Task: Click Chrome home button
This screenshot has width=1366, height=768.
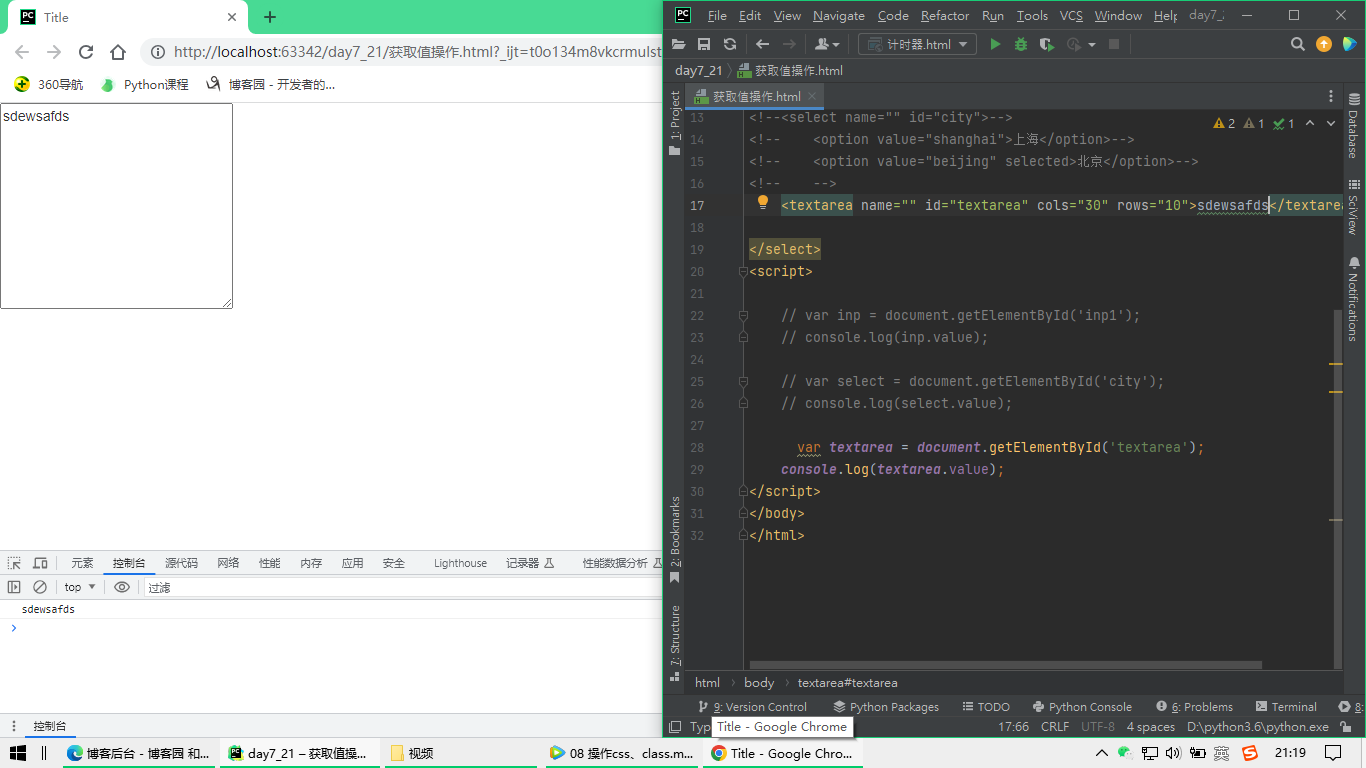Action: [118, 52]
